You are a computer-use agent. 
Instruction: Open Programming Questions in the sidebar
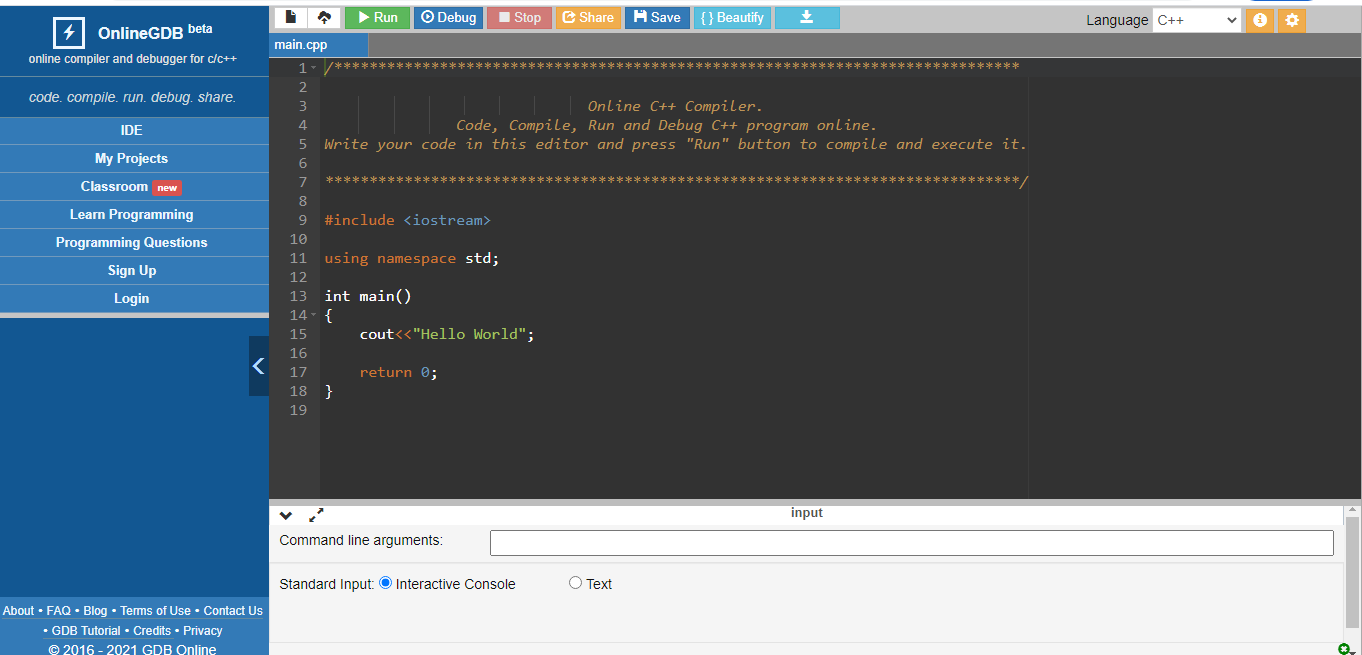point(134,243)
